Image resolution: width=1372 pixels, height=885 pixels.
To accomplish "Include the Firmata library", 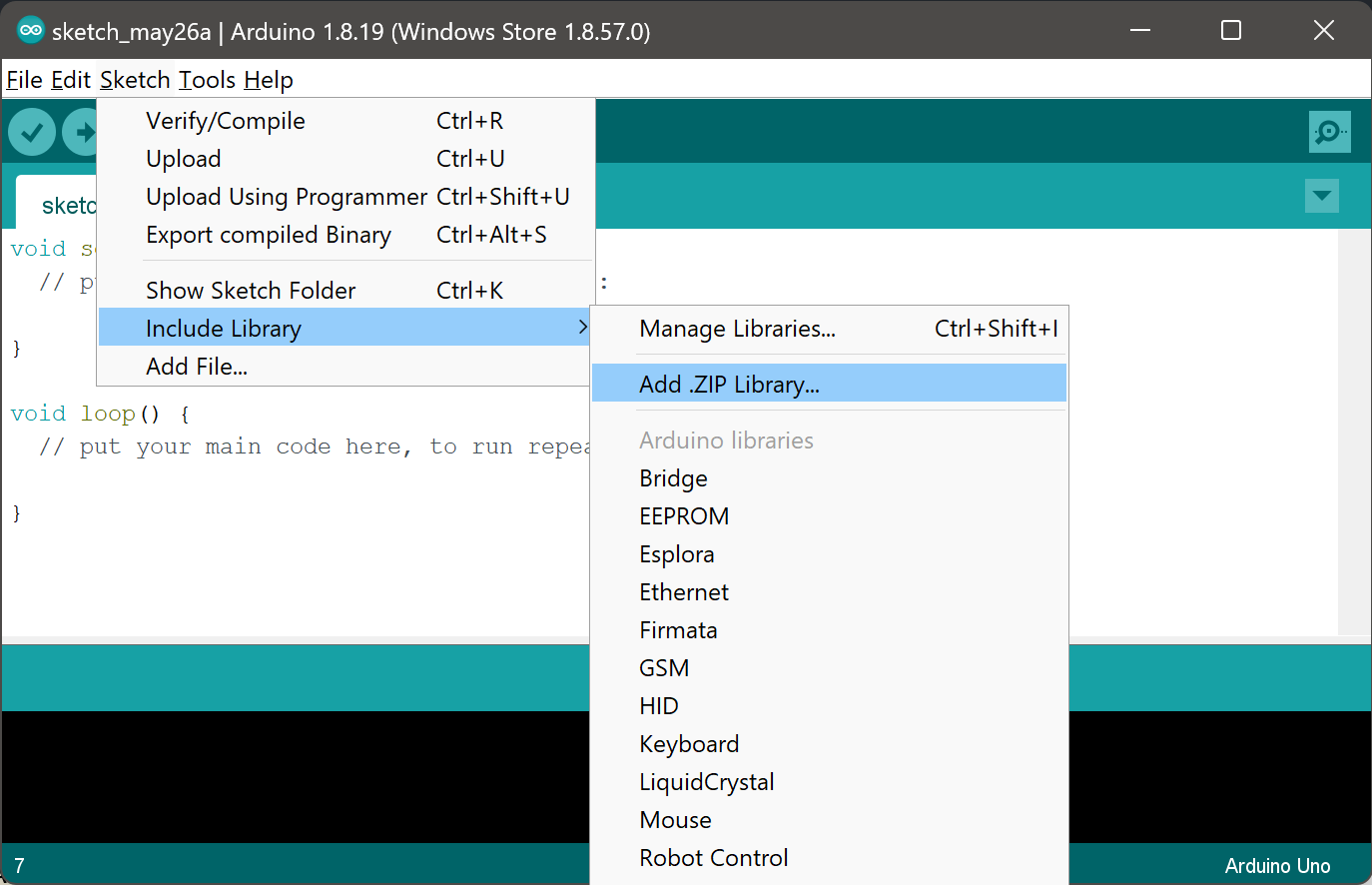I will pyautogui.click(x=829, y=630).
